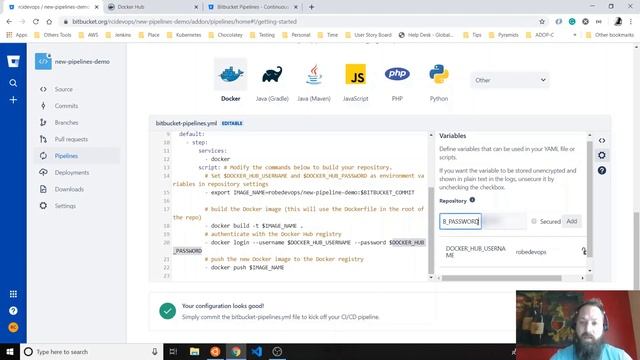Open a new browser tab
Image resolution: width=640 pixels, height=360 pixels.
311,7
